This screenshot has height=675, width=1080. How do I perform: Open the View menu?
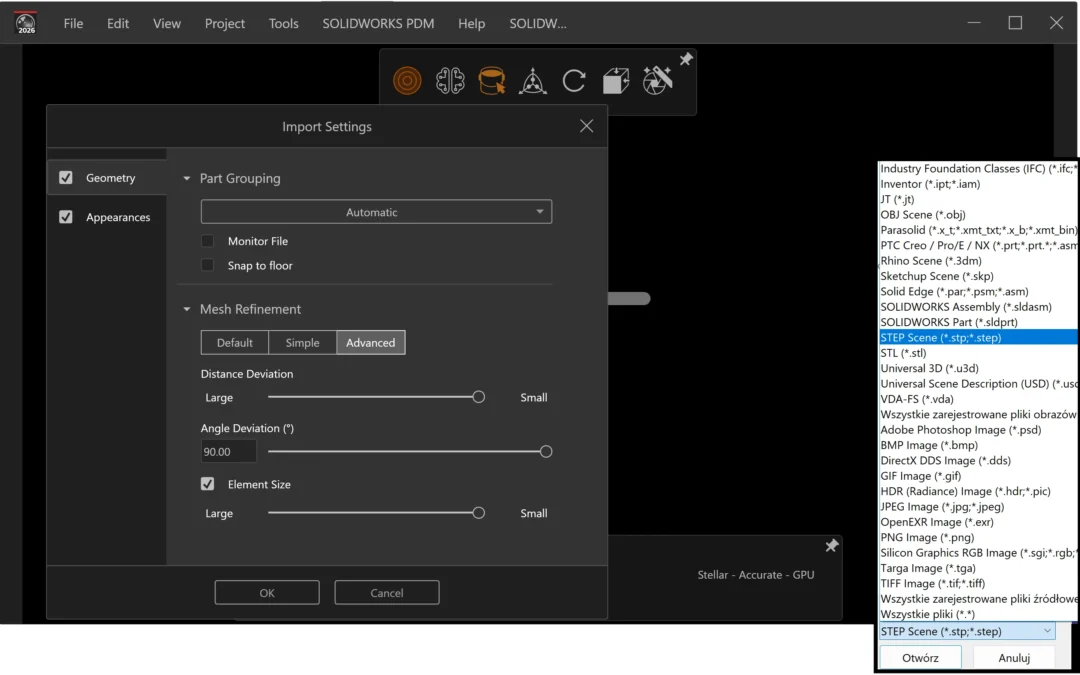167,23
